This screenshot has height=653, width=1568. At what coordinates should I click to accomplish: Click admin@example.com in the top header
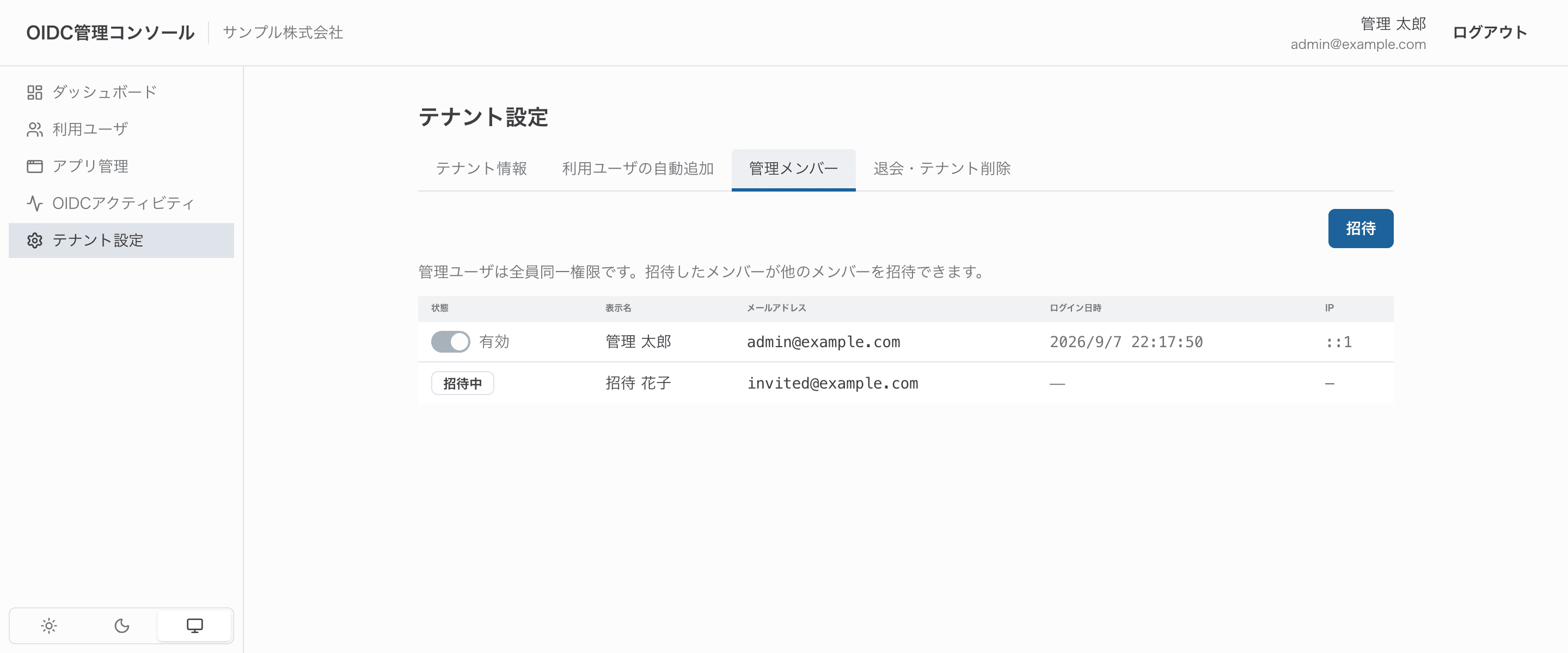(1358, 45)
